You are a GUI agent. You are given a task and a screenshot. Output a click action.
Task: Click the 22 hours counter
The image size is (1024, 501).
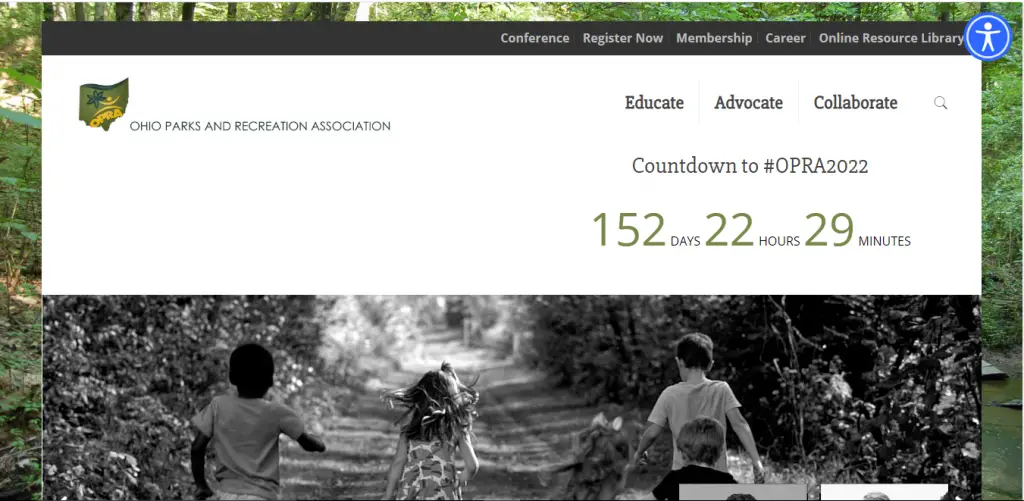pos(752,230)
